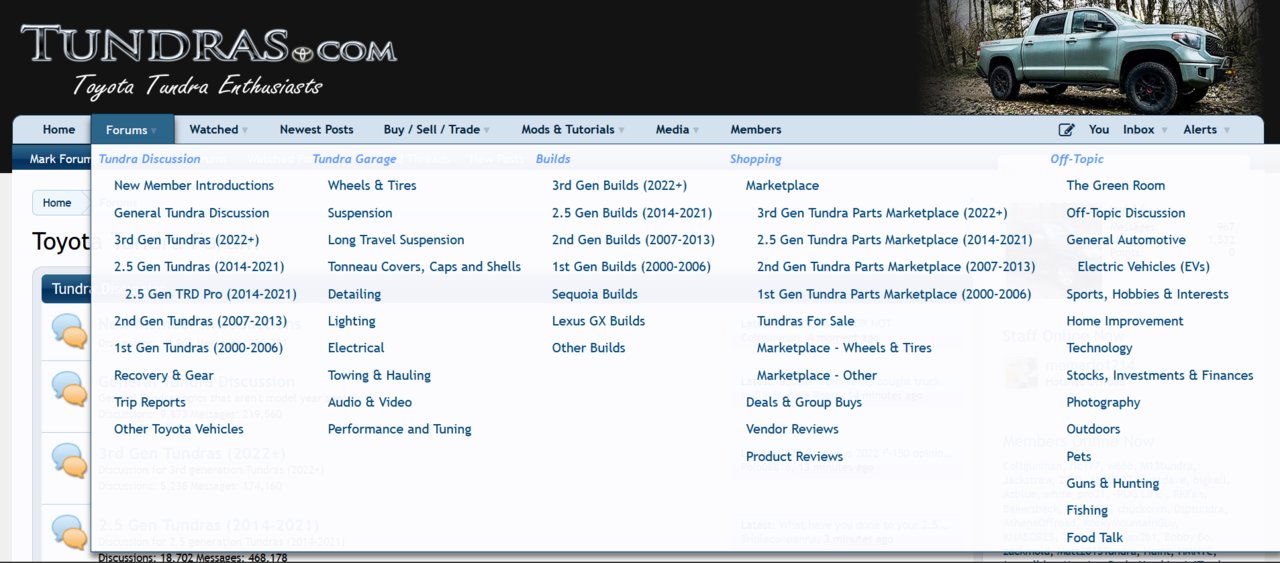Open 2.5 Gen TRD Pro (2014-2021)
The height and width of the screenshot is (563, 1280).
(x=211, y=294)
